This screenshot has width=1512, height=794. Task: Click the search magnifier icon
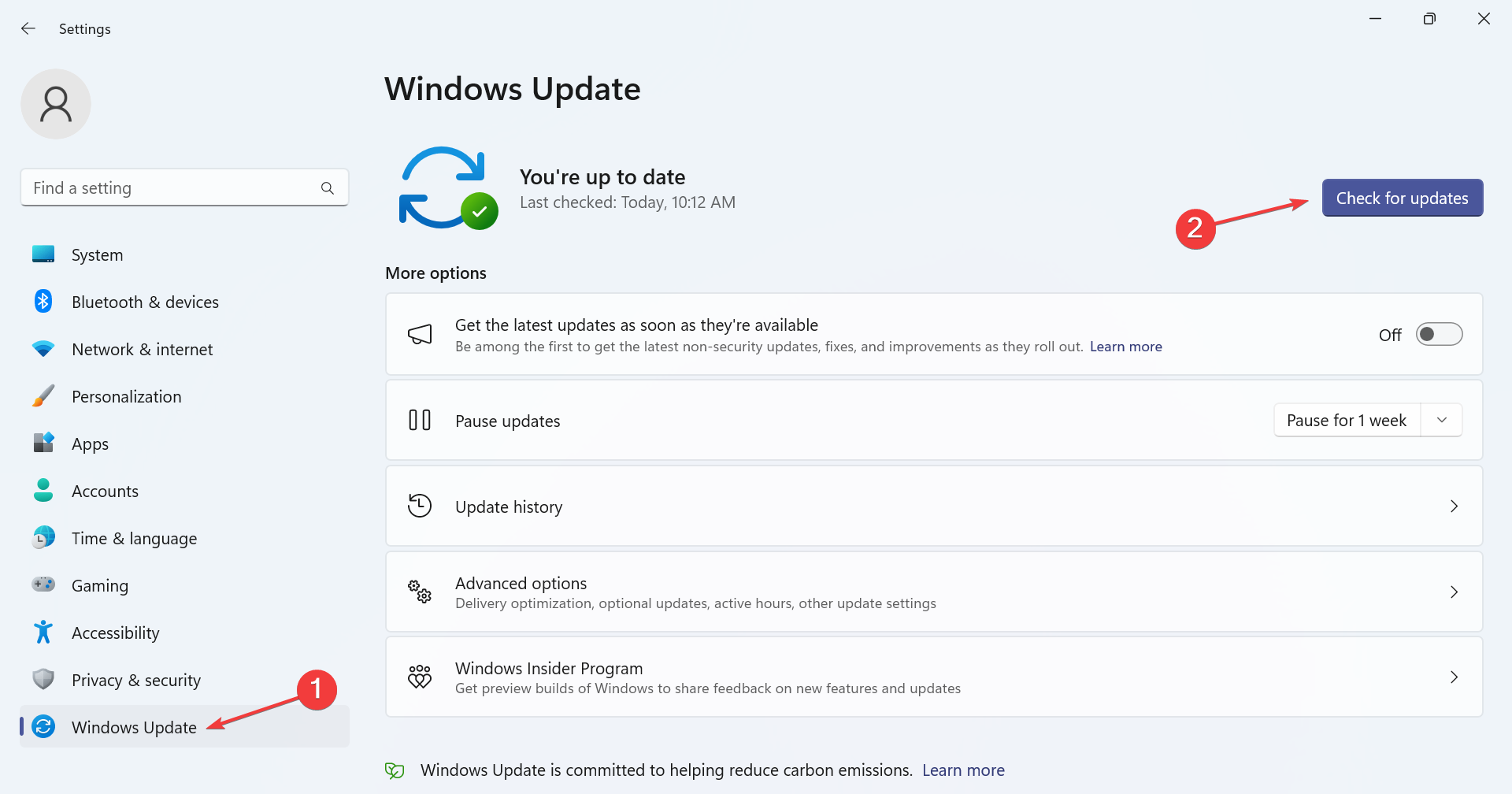(328, 188)
